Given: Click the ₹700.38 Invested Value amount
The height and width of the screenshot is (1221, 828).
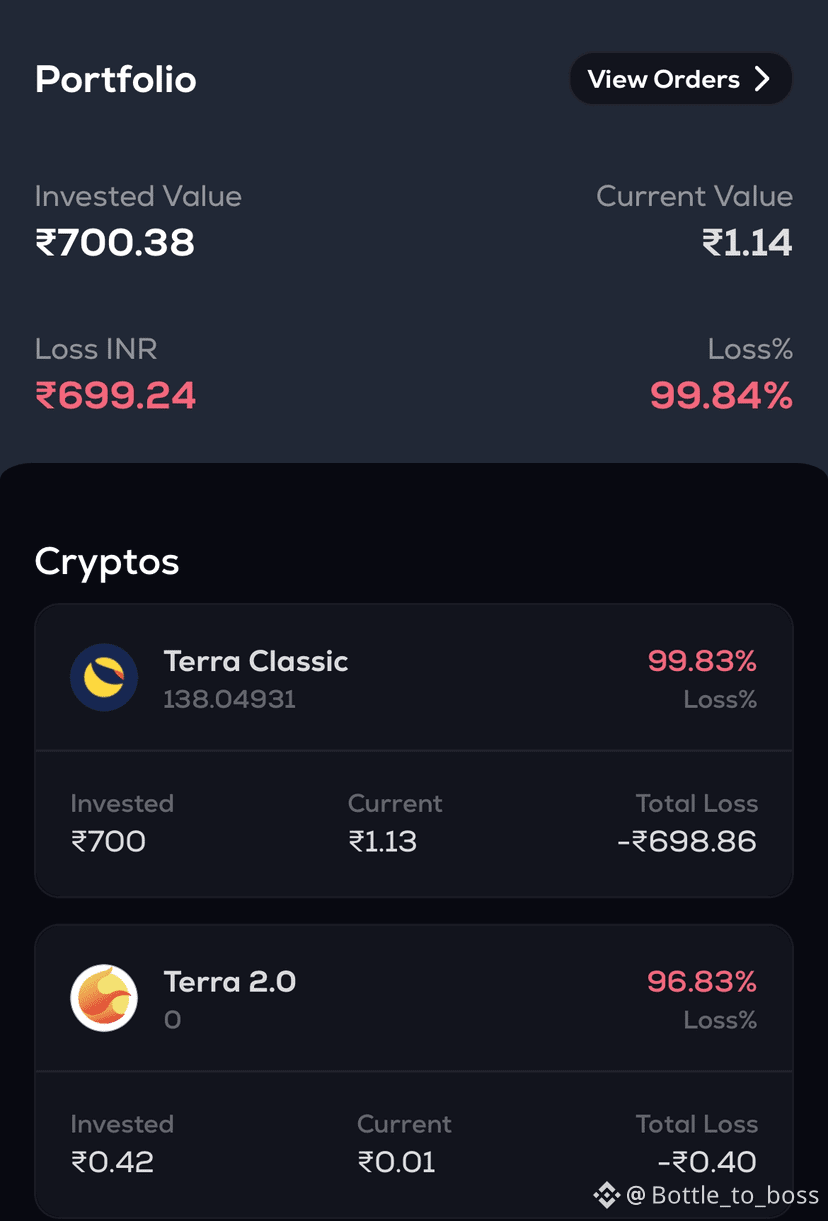Looking at the screenshot, I should [115, 242].
